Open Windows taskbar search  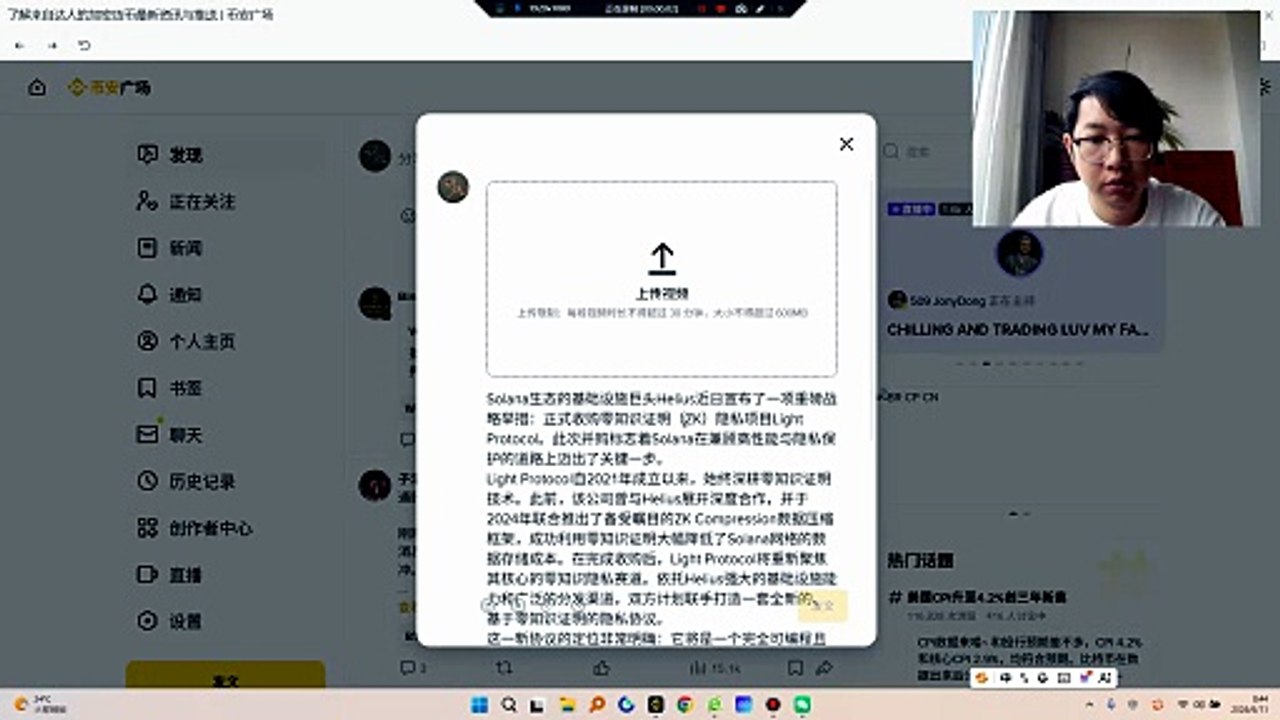pos(509,704)
